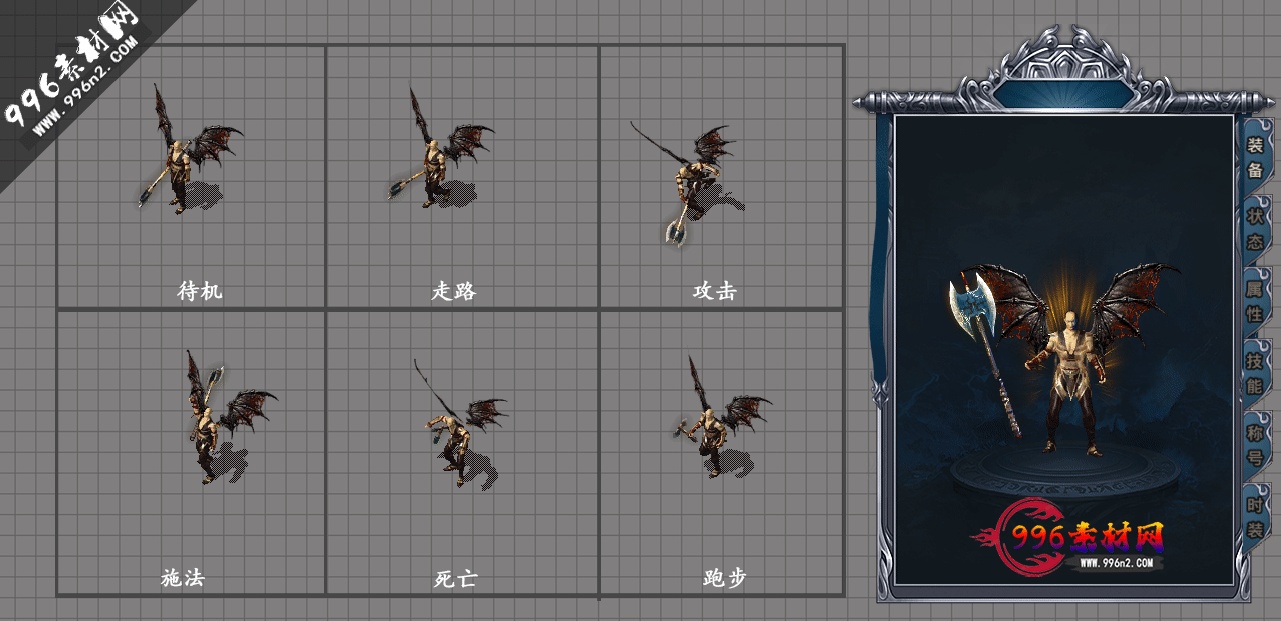Click the 跑步 label text
1281x621 pixels.
[724, 578]
